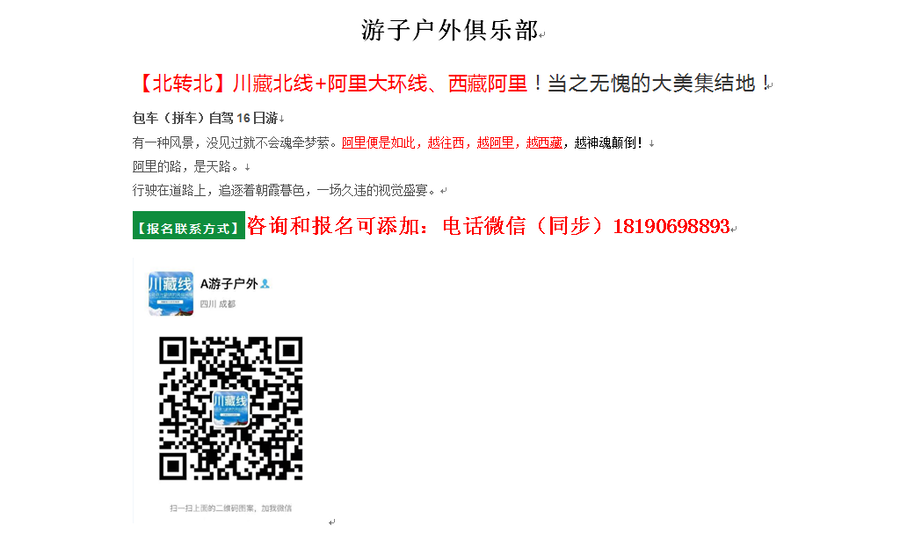The height and width of the screenshot is (533, 900).
Task: Click the A游子户外 account name
Action: 229,284
